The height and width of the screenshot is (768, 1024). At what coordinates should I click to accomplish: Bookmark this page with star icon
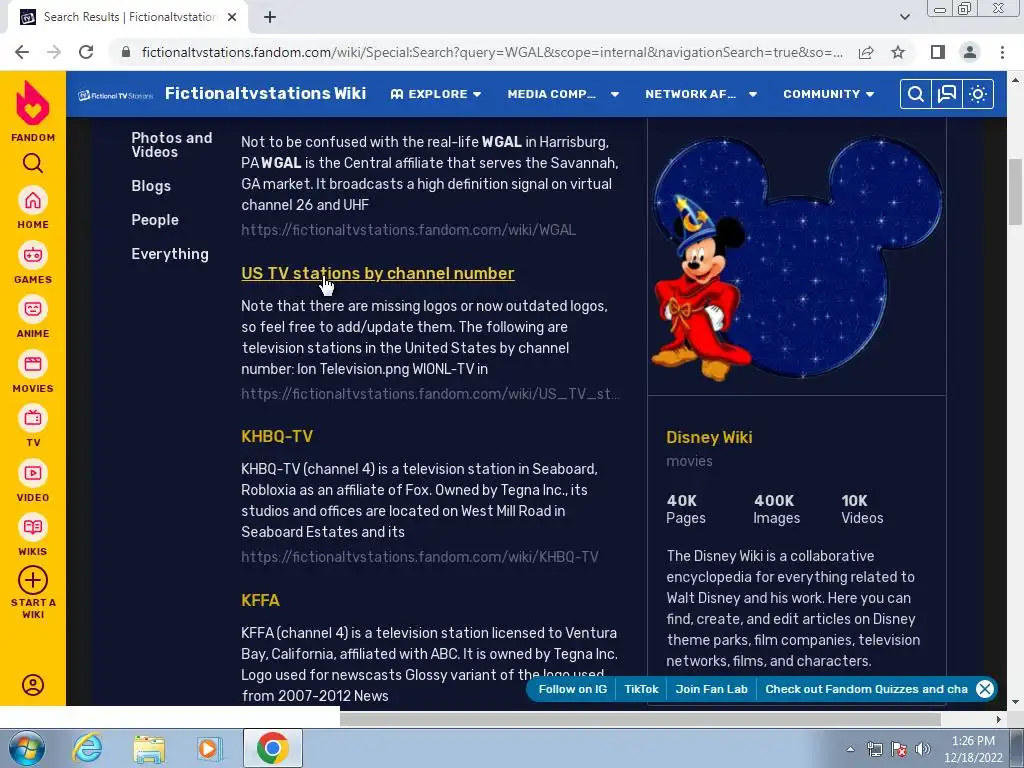point(899,52)
